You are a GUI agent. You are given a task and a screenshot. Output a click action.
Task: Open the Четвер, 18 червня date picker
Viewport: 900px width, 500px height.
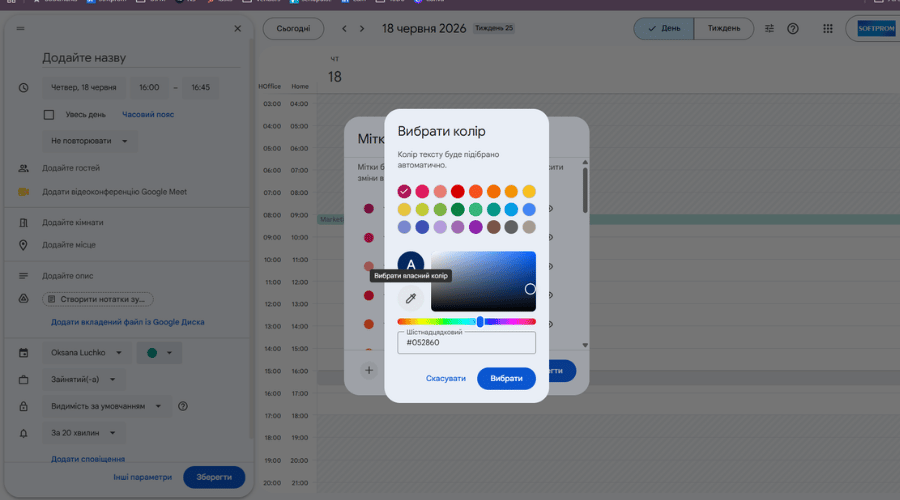[x=84, y=88]
